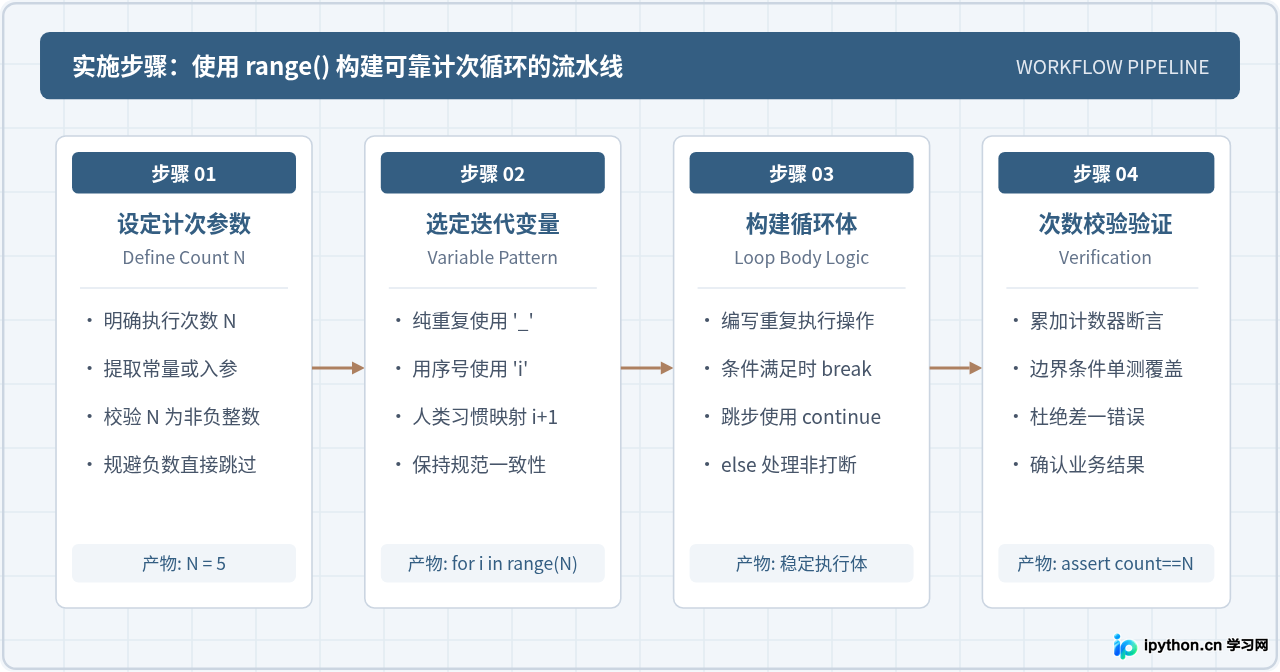Click the bullet '校验 N 为非负整数'

click(x=182, y=417)
